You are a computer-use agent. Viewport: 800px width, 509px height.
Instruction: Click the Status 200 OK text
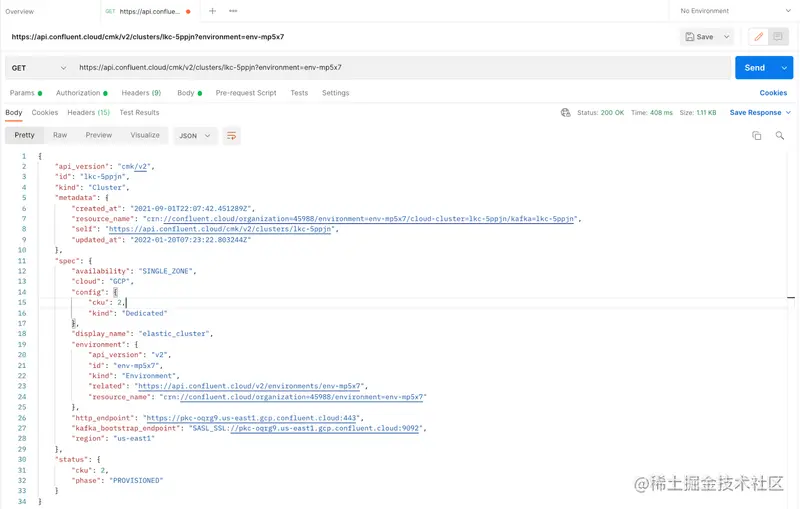601,113
